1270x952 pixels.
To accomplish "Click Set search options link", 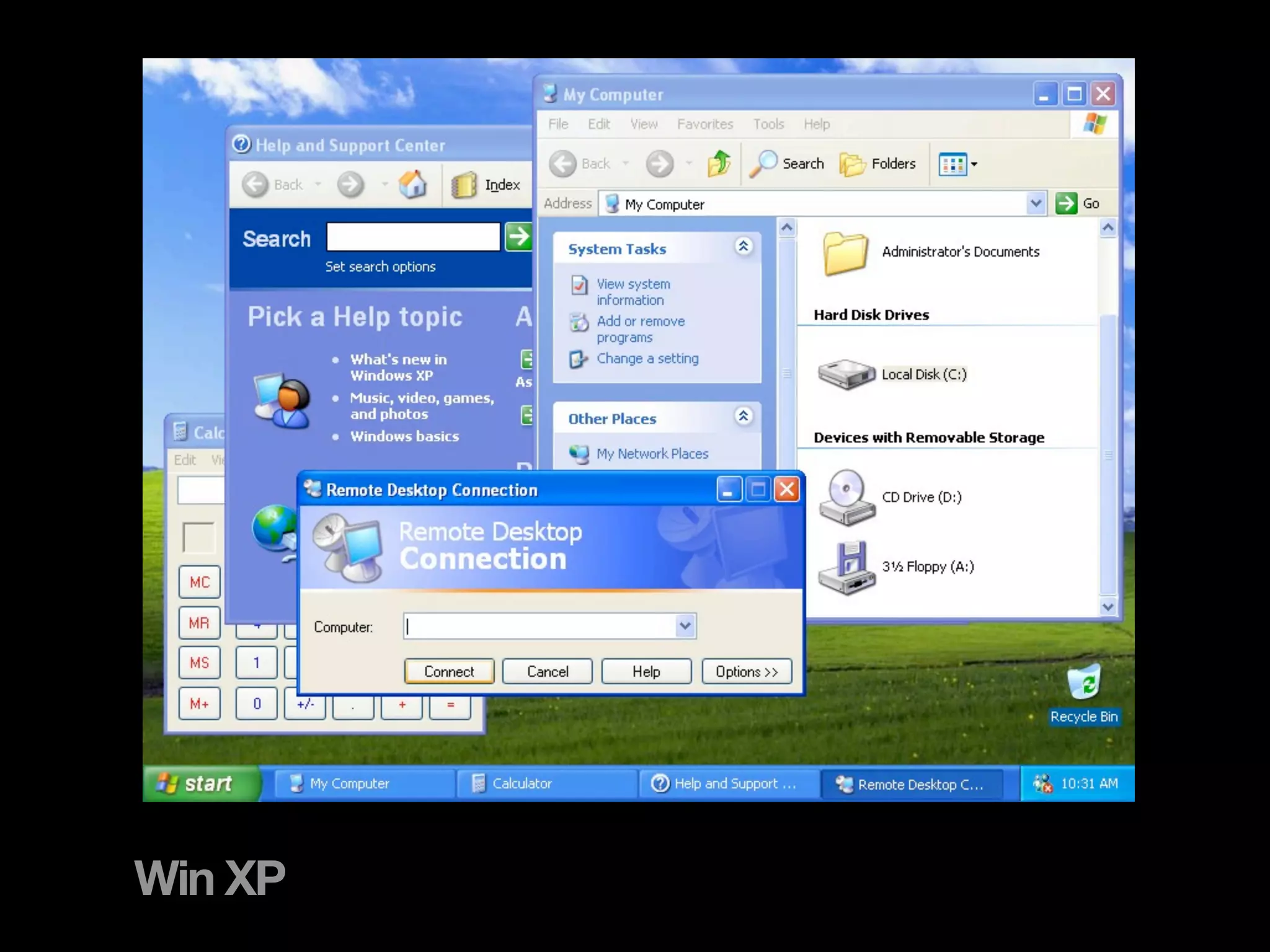I will 380,267.
